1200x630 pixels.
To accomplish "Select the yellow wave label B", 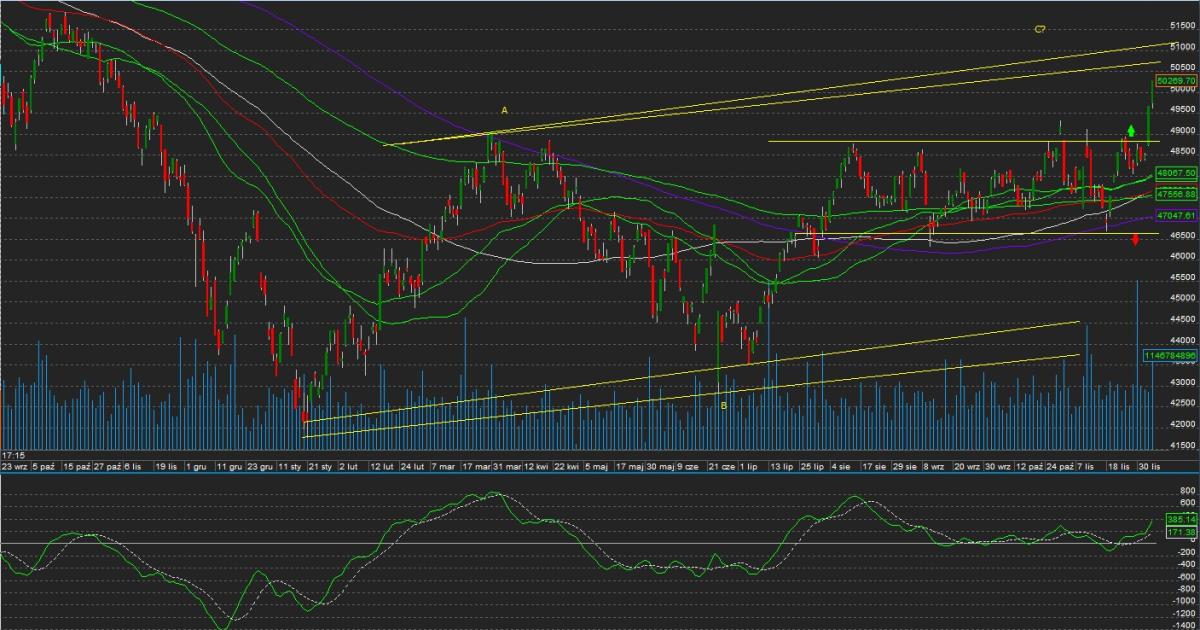I will [x=723, y=405].
